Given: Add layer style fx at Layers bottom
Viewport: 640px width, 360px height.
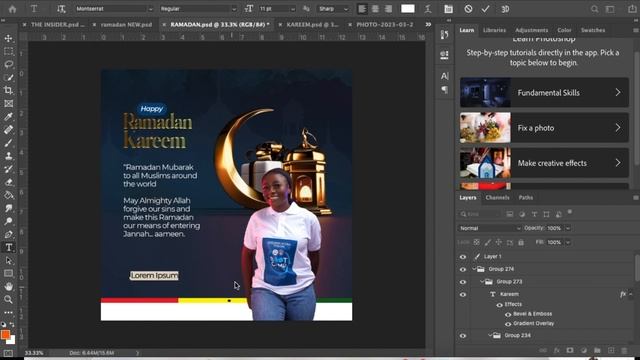Looking at the screenshot, I should coord(557,351).
